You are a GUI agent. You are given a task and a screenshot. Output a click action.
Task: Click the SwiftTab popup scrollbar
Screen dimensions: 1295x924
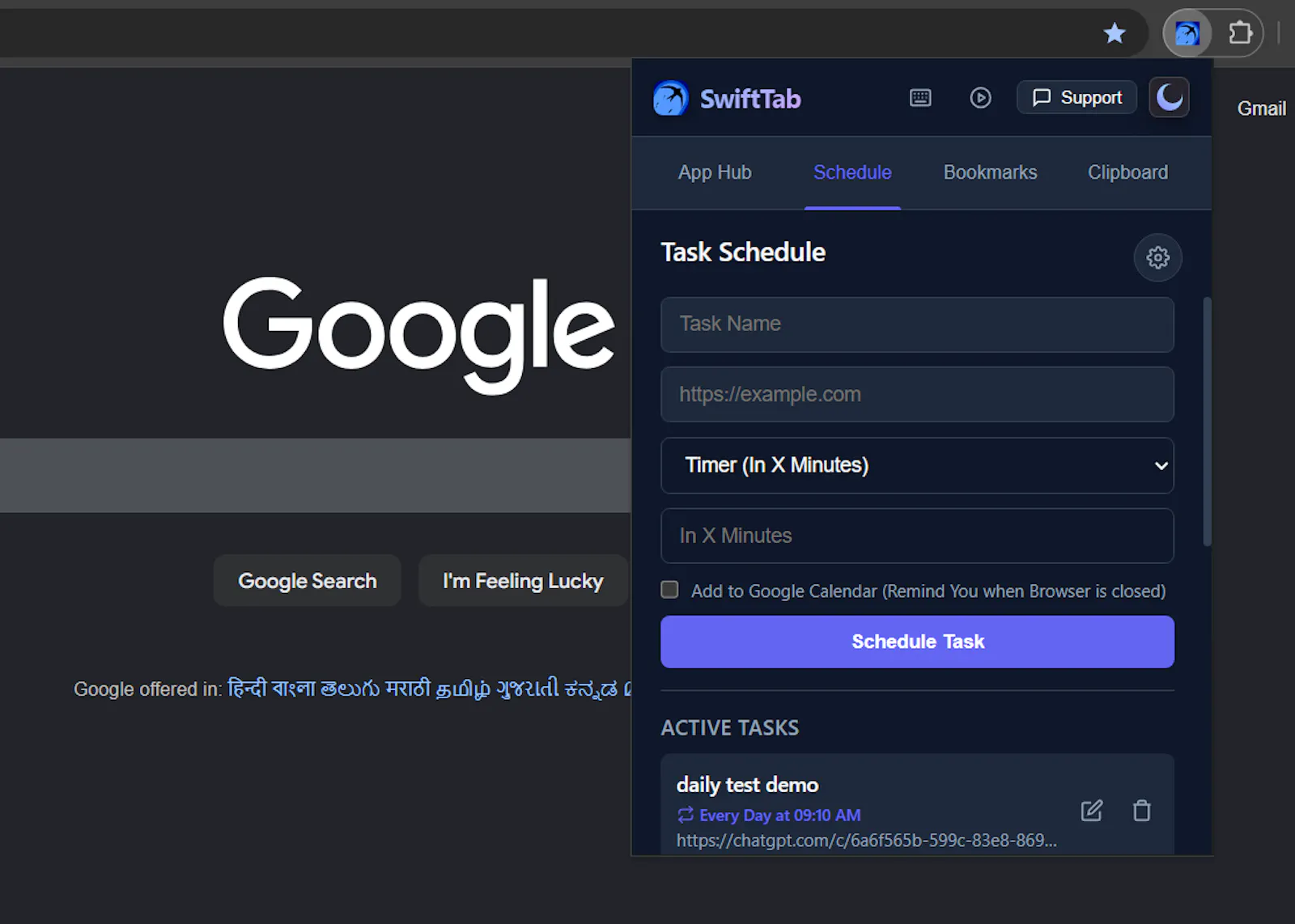1207,421
